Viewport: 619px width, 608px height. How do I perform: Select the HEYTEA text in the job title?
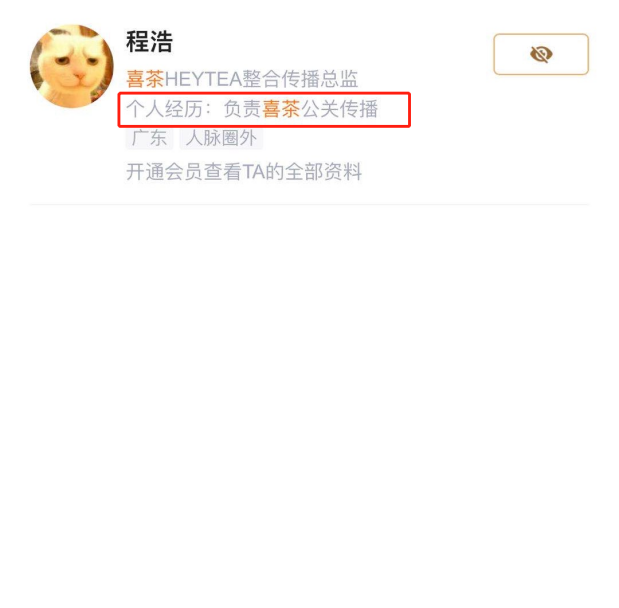coord(203,79)
